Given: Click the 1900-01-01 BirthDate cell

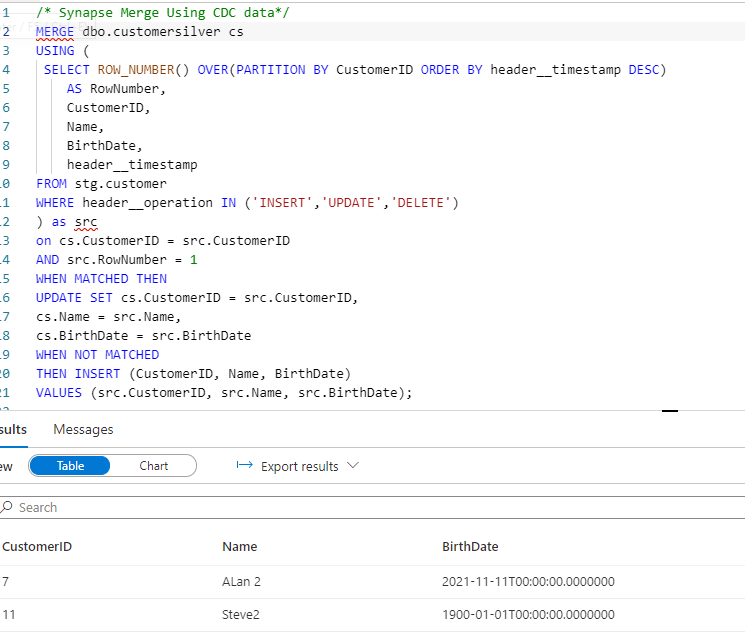Looking at the screenshot, I should pos(528,614).
